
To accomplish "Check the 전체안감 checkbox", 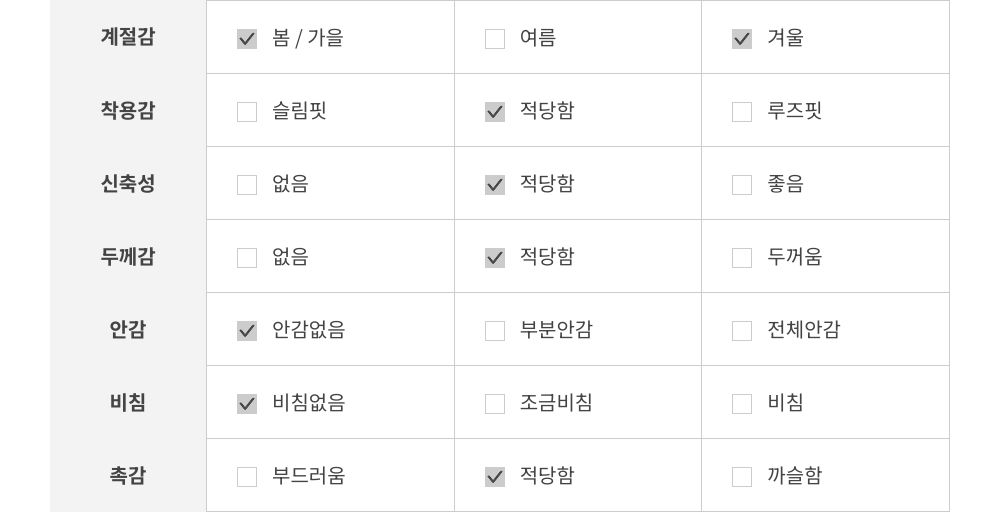I will (x=742, y=331).
